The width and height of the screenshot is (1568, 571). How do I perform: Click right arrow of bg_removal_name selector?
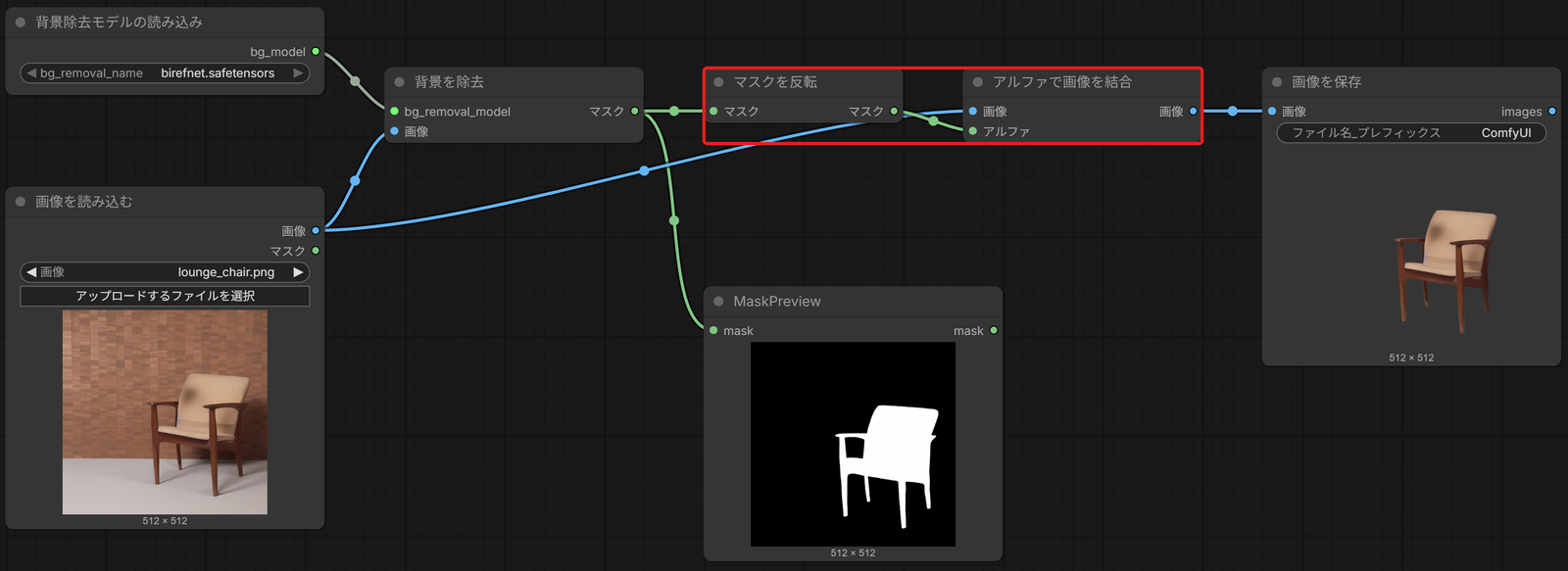[x=298, y=73]
